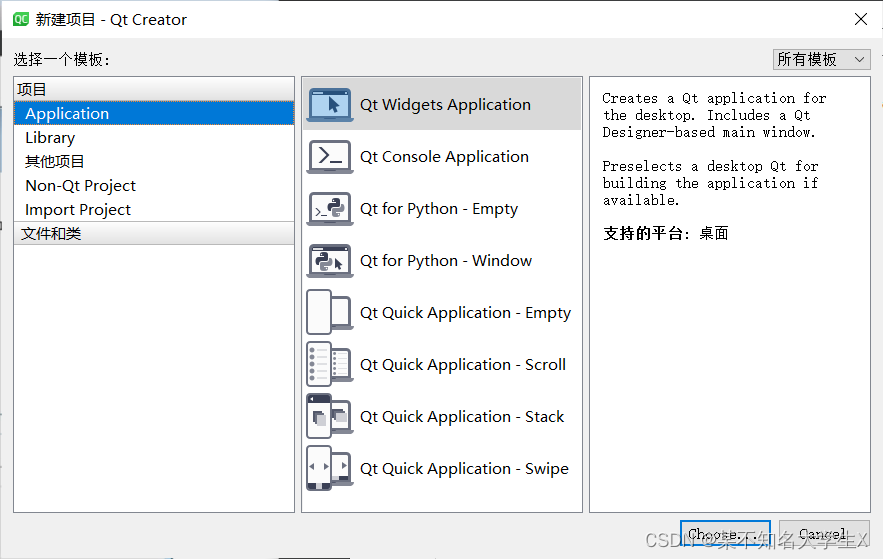883x559 pixels.
Task: Select the 其他项目 category
Action: (154, 162)
